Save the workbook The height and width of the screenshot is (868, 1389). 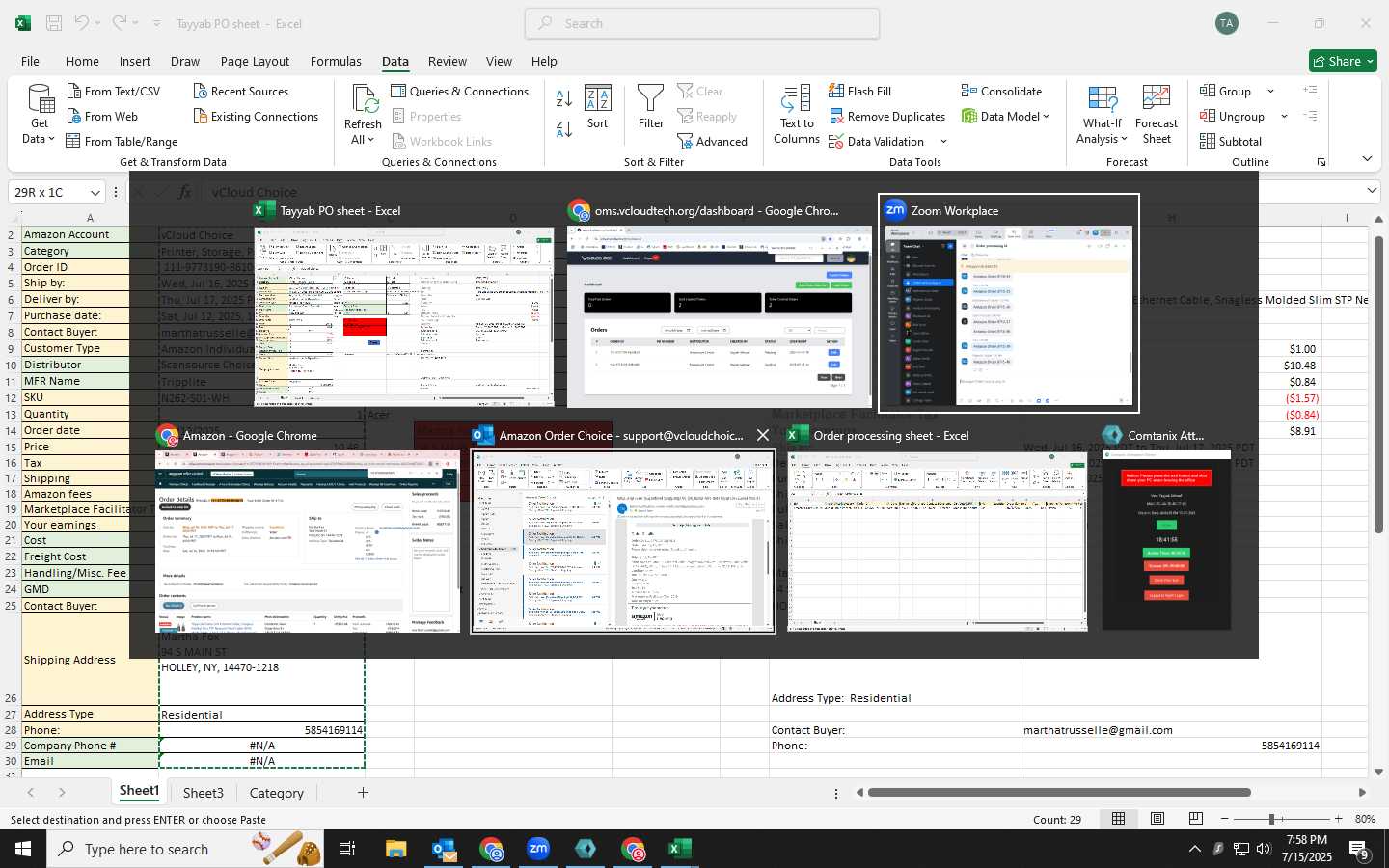click(x=54, y=23)
